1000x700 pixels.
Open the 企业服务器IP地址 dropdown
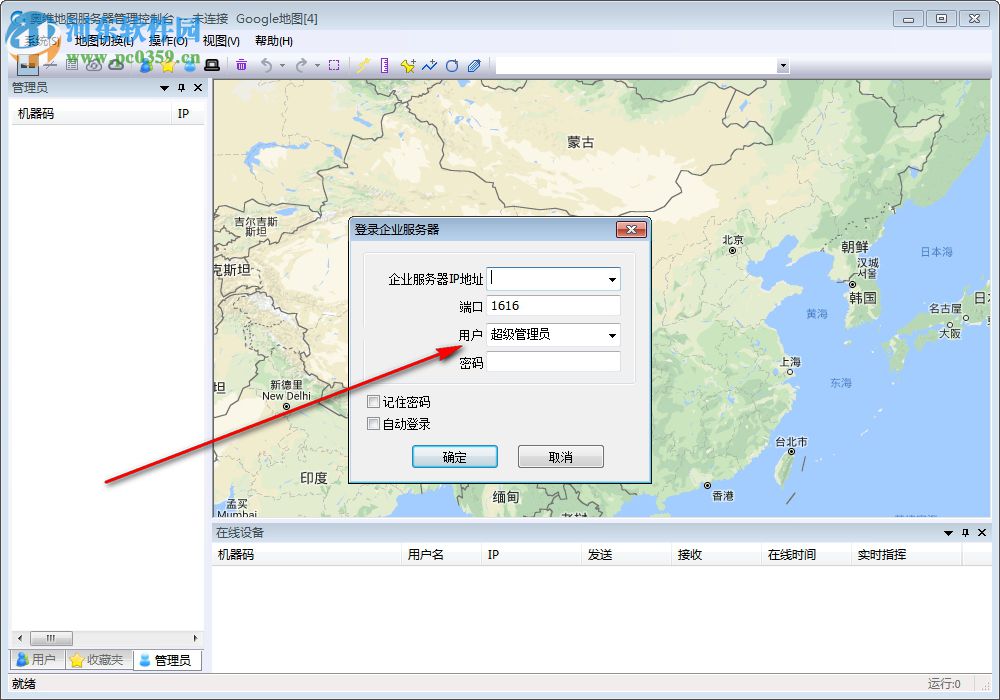611,279
